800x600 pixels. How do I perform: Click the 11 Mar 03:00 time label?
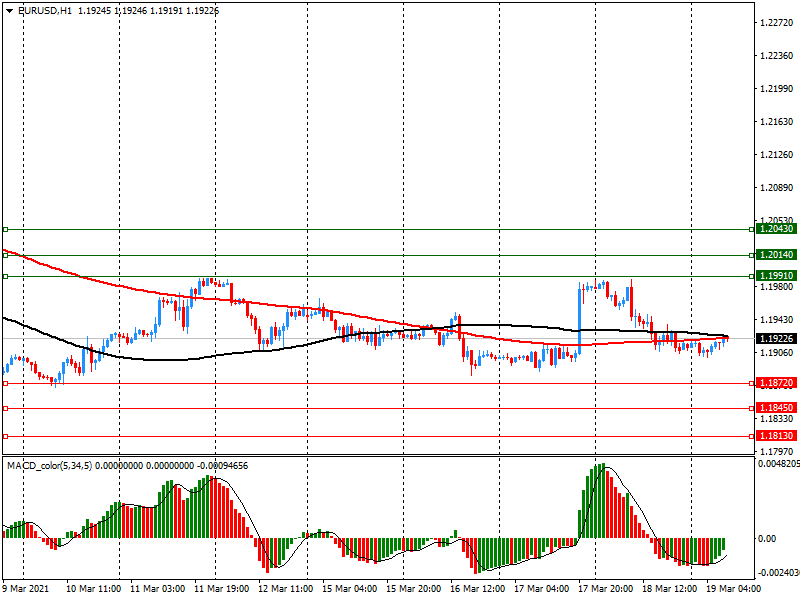(158, 588)
